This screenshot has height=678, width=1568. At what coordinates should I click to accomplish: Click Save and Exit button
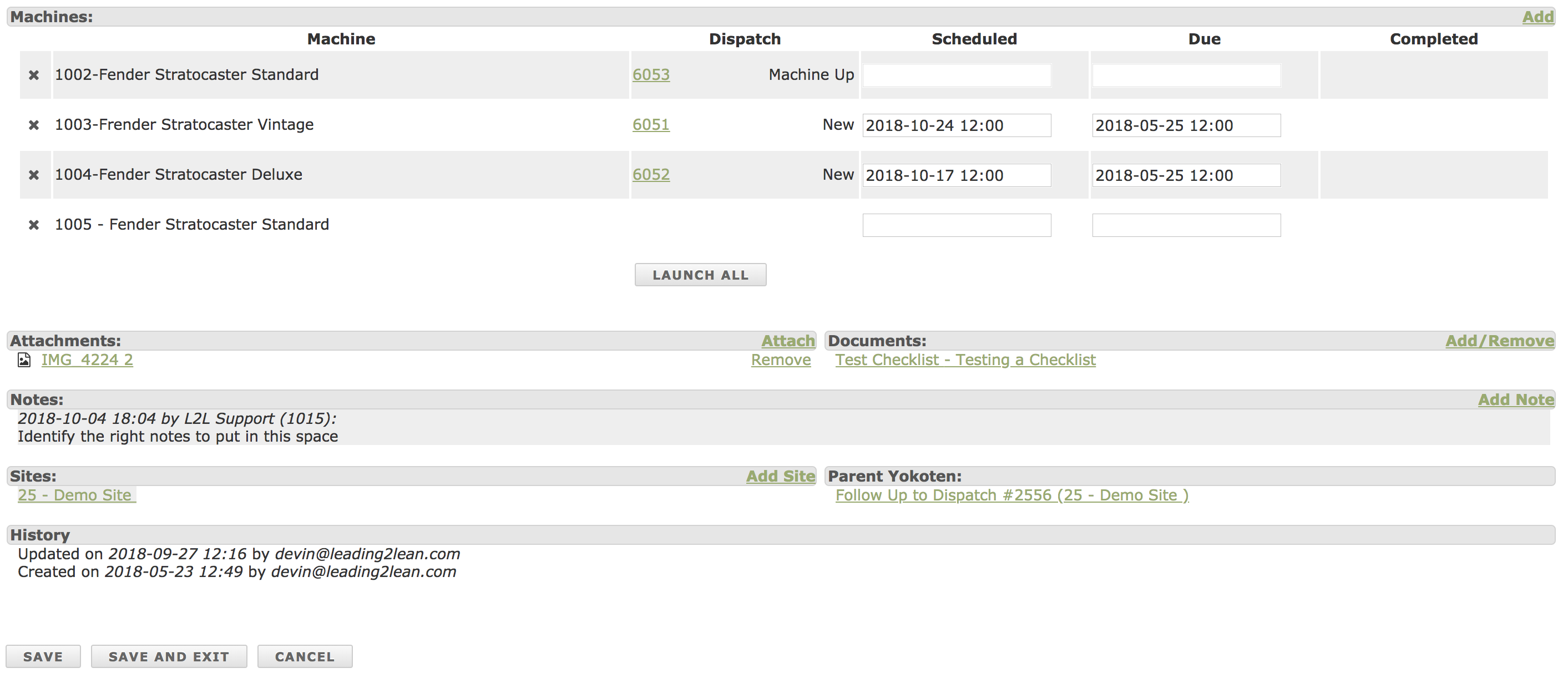point(169,657)
